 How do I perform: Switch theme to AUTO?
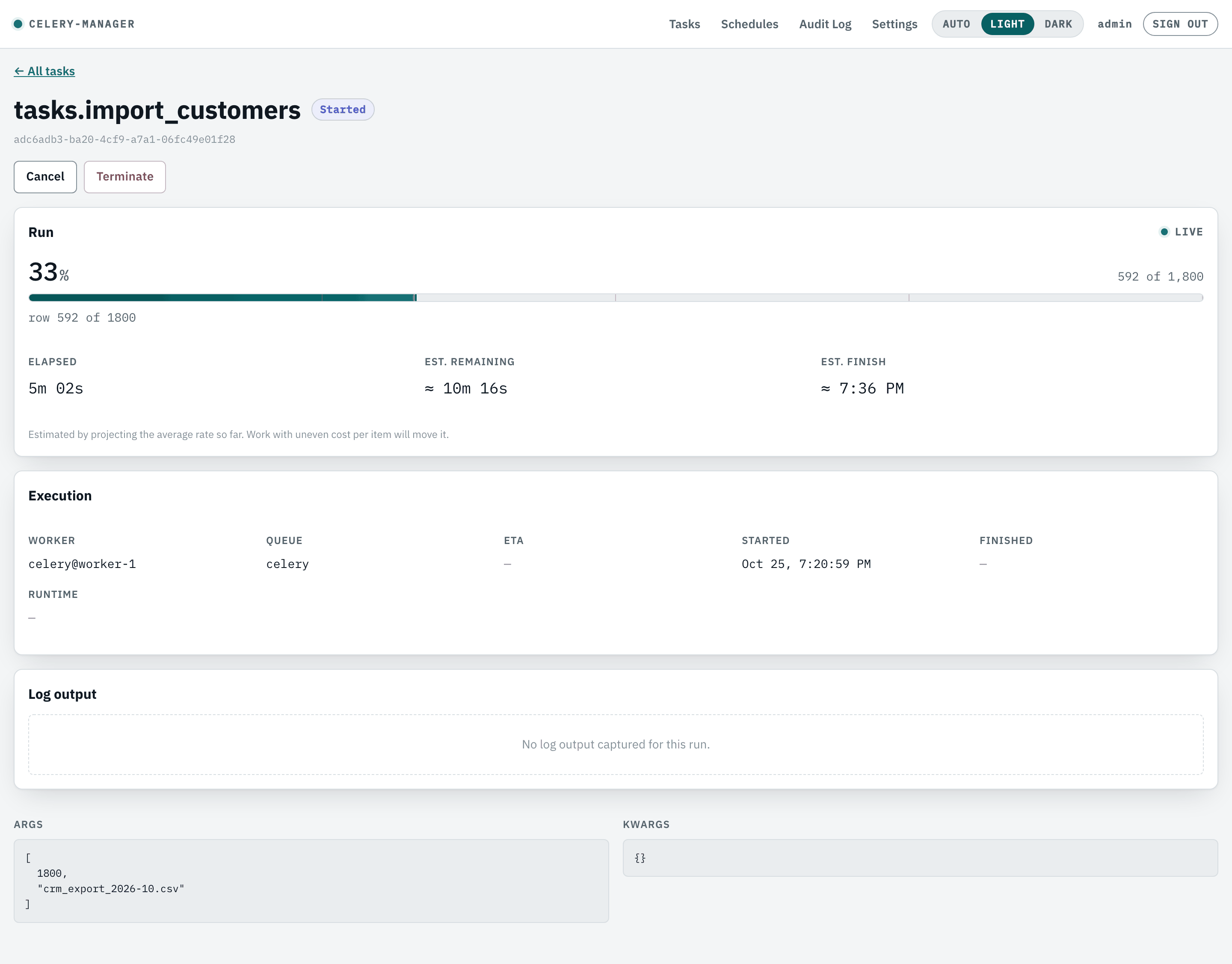(x=956, y=24)
